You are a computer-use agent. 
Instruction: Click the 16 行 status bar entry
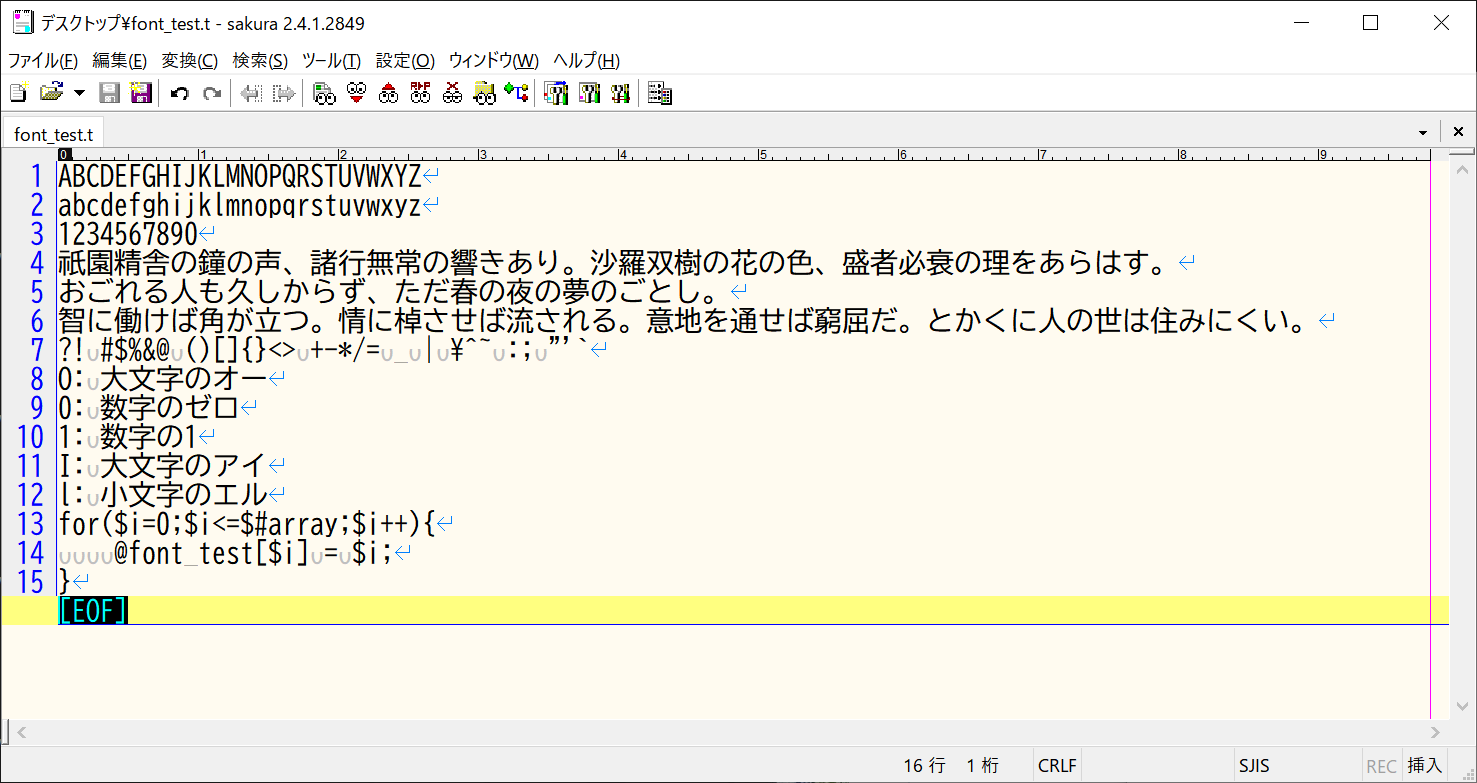pyautogui.click(x=924, y=766)
